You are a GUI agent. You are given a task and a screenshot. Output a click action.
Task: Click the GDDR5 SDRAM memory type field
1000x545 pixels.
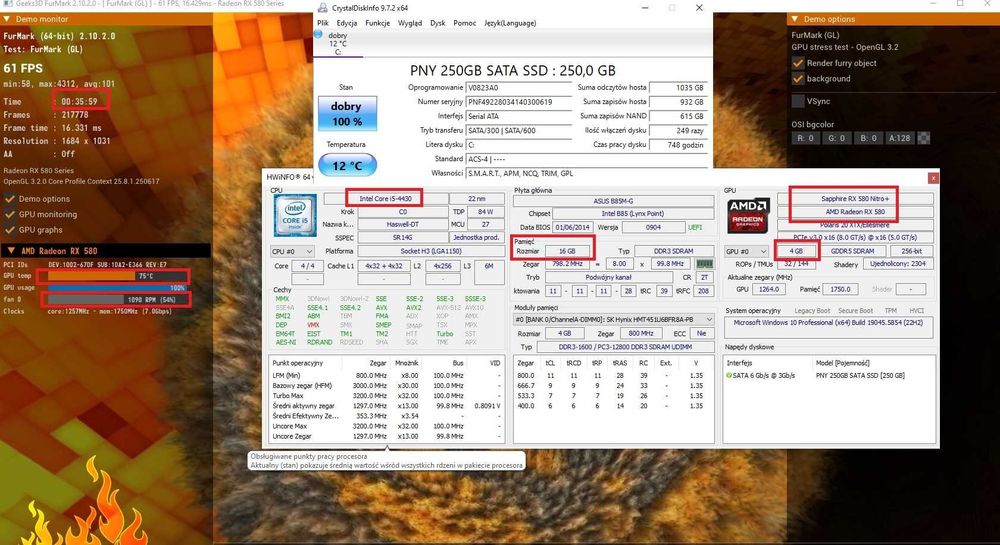[x=852, y=251]
